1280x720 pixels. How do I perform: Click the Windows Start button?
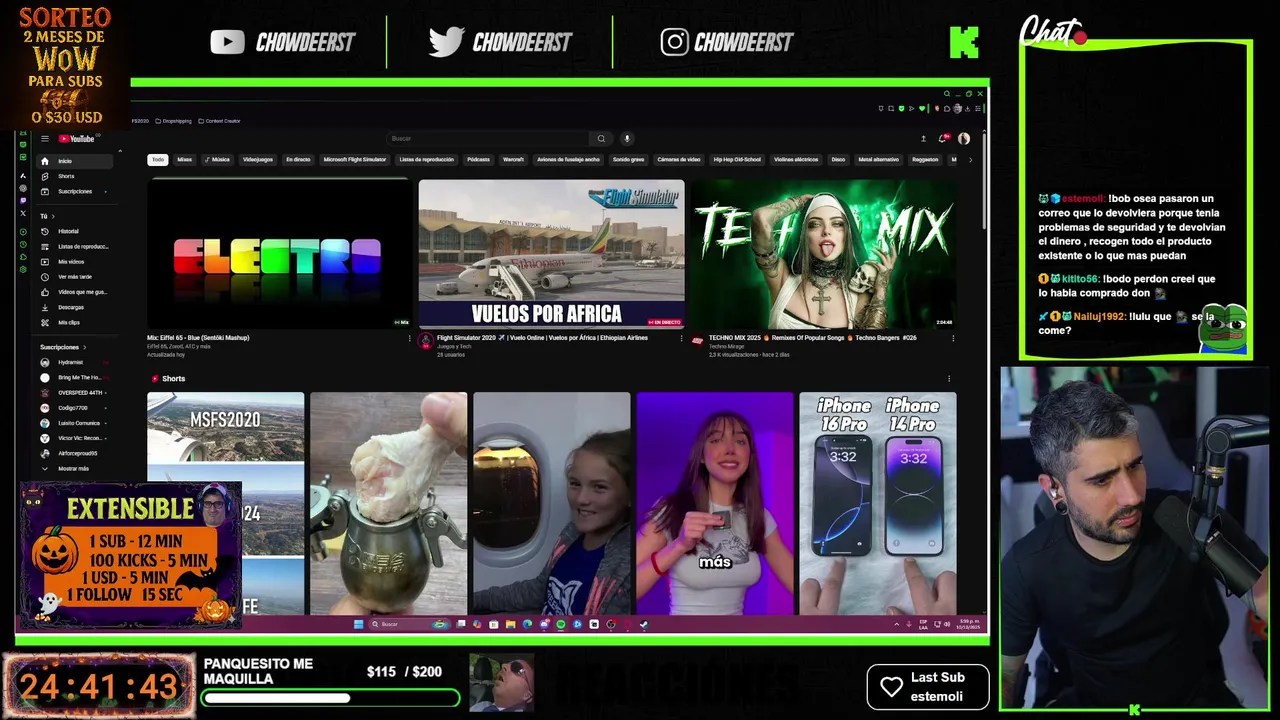tap(358, 624)
